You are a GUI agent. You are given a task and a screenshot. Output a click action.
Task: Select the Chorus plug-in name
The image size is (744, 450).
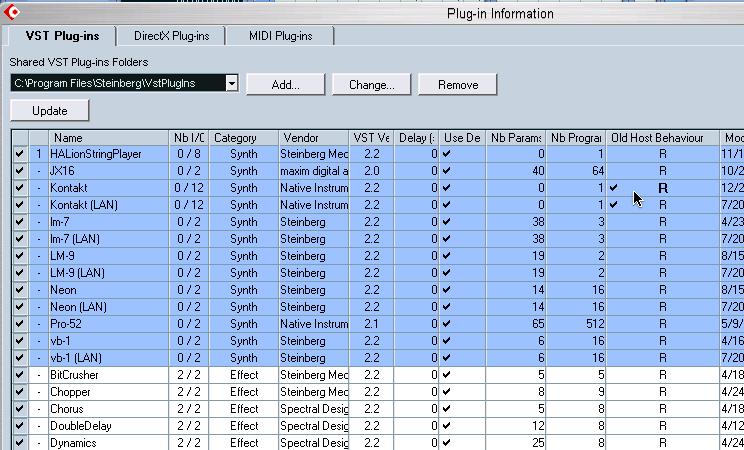[67, 409]
